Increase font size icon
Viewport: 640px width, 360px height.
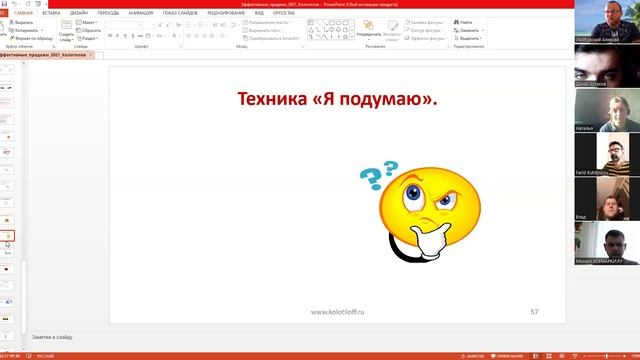pos(160,25)
